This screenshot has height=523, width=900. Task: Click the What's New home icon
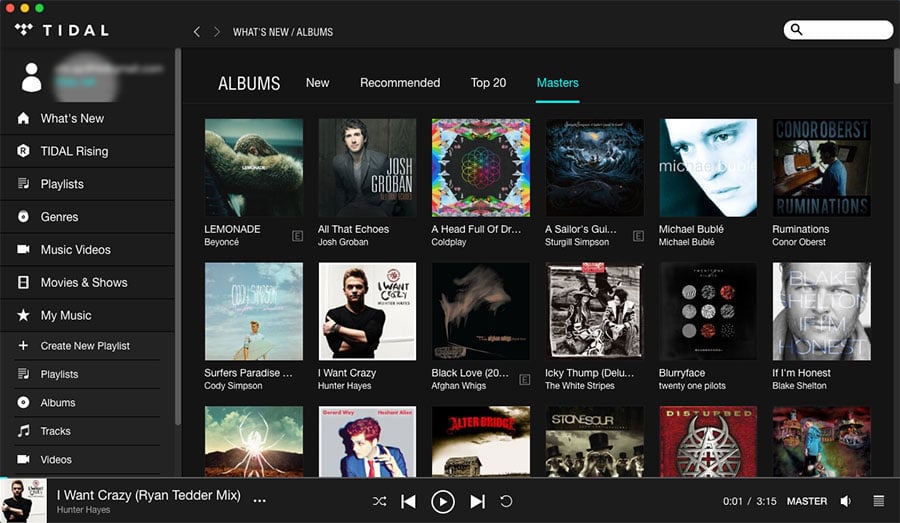[23, 118]
